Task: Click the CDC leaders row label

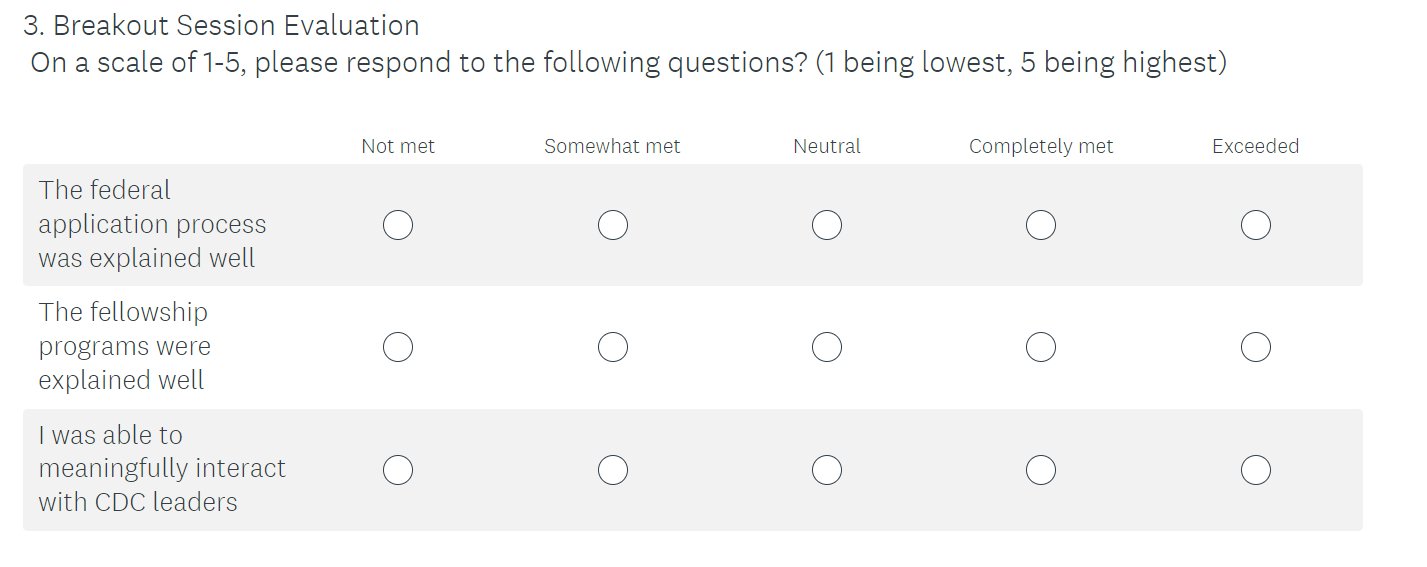Action: pyautogui.click(x=162, y=468)
